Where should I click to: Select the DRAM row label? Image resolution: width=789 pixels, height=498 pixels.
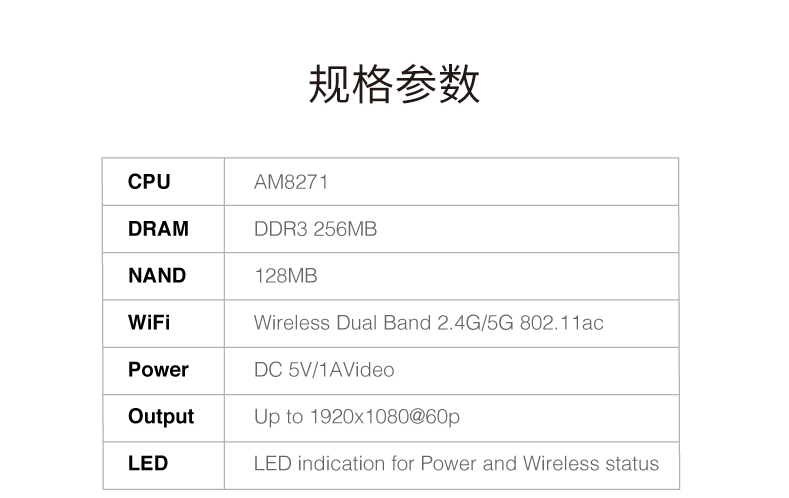point(158,229)
